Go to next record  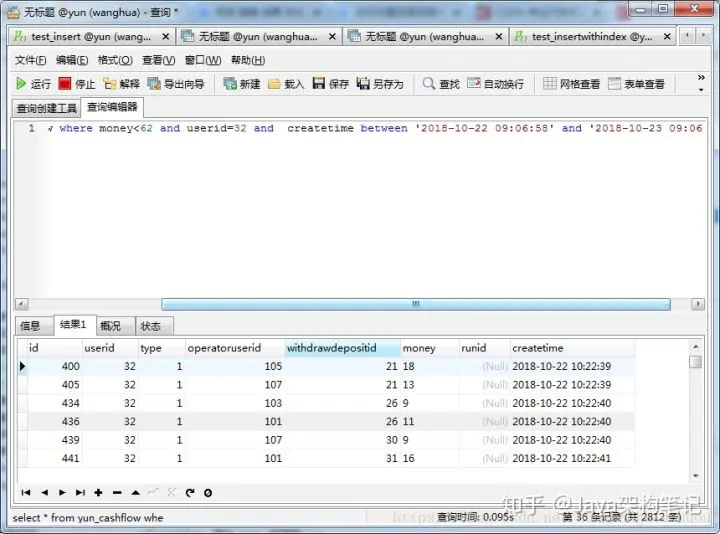62,493
